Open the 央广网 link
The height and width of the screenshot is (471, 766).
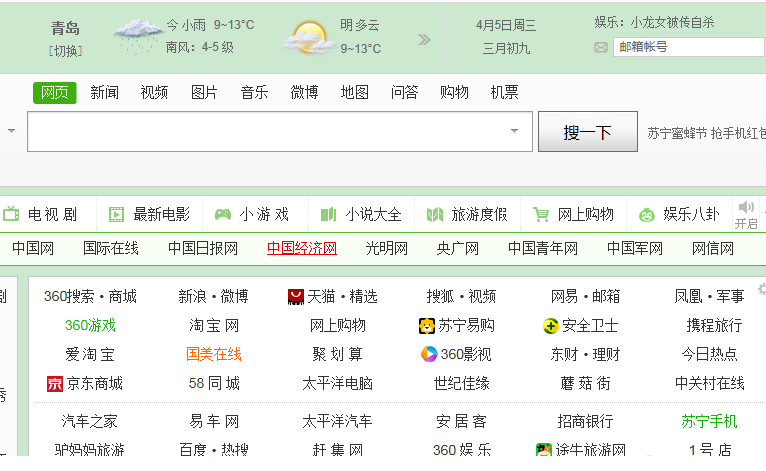pos(458,249)
